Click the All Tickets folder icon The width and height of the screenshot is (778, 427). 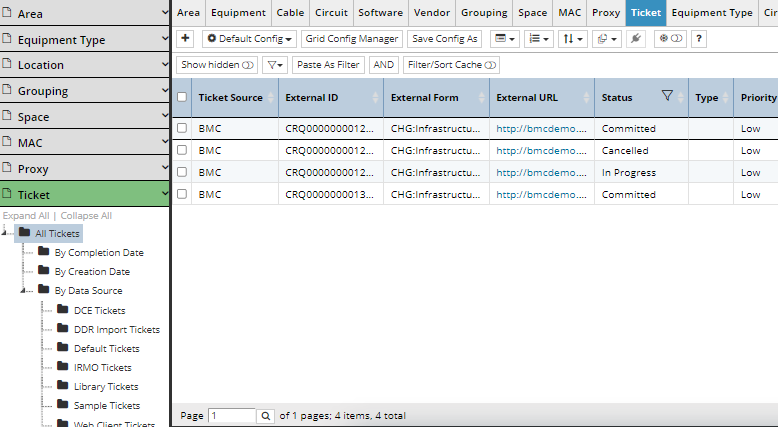coord(25,232)
